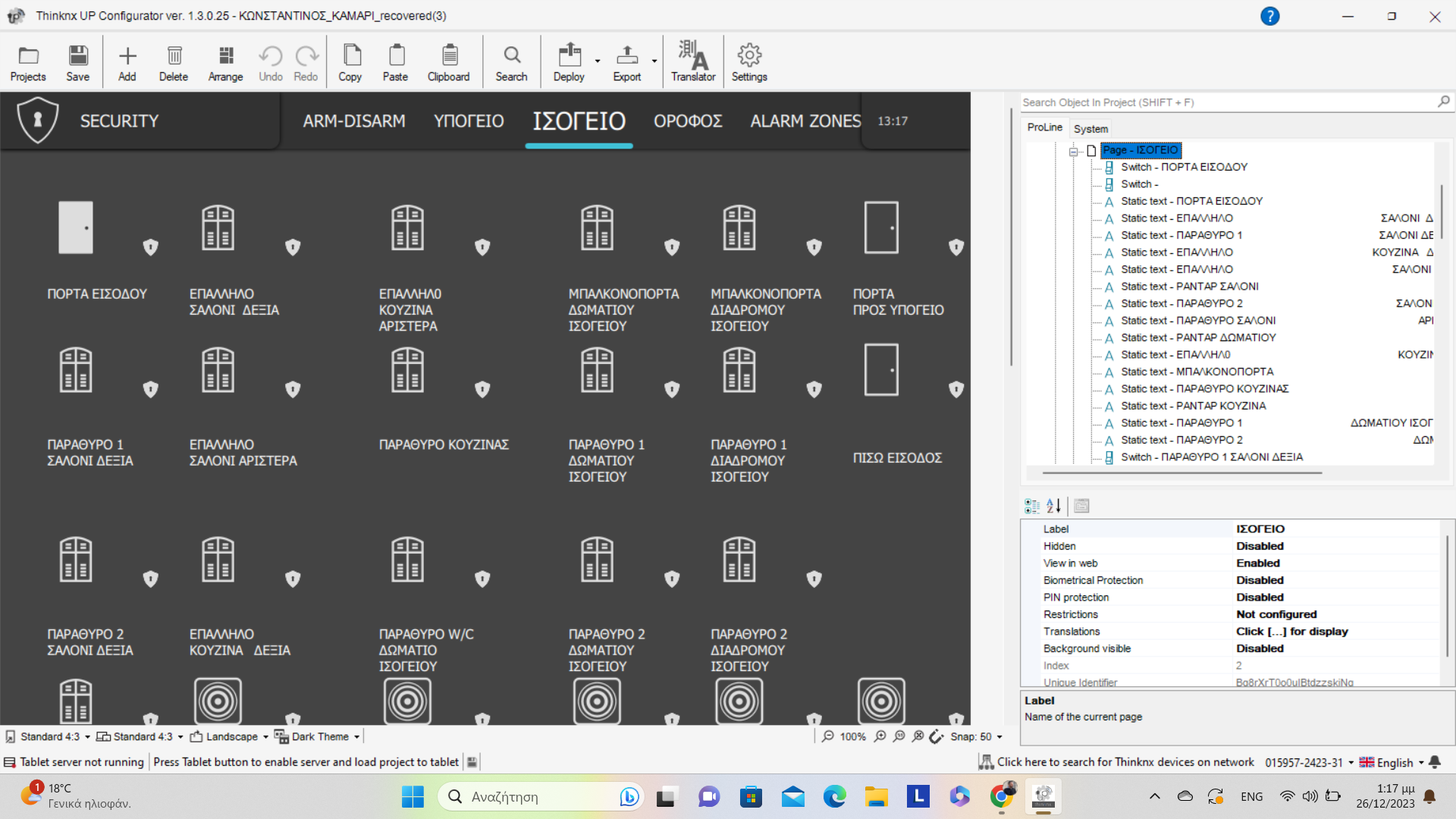Click to search Thinknx devices on network
Image resolution: width=1456 pixels, height=819 pixels.
click(1116, 762)
